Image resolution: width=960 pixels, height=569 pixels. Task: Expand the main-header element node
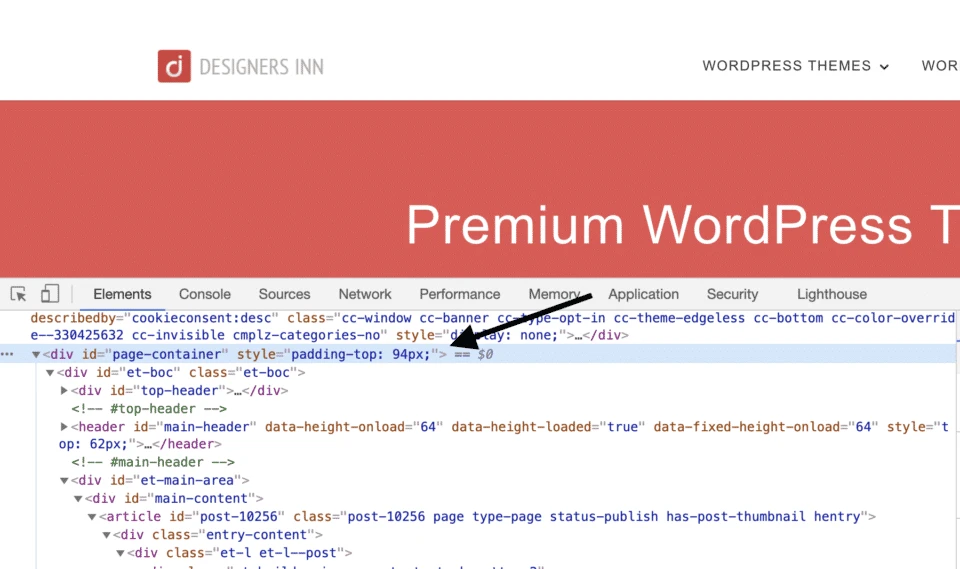64,426
